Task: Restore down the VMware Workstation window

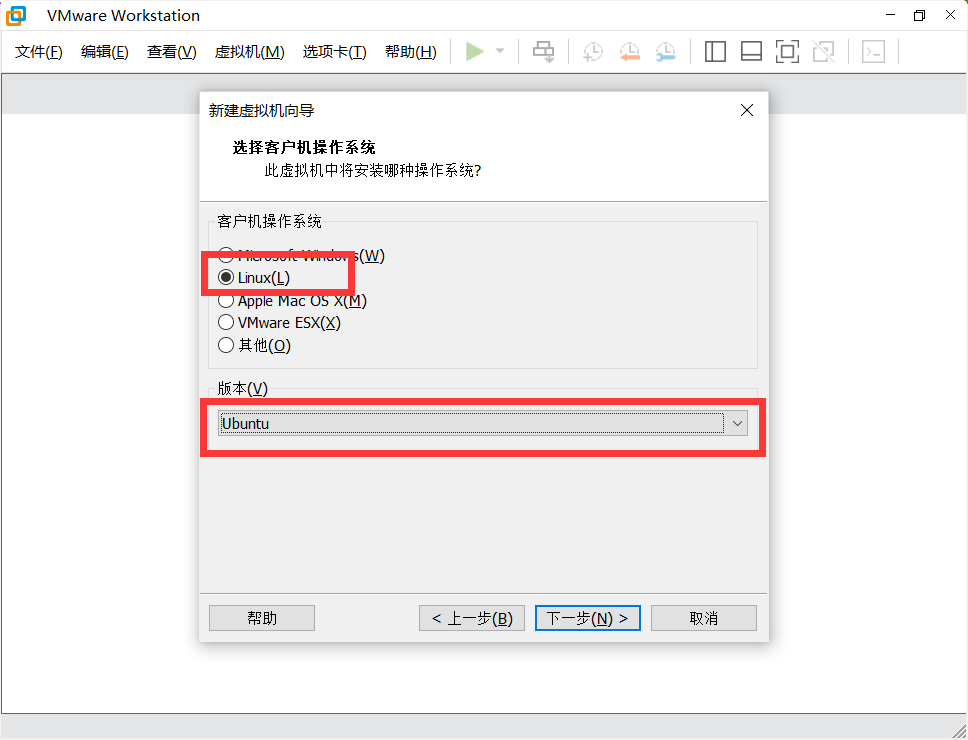Action: tap(920, 15)
